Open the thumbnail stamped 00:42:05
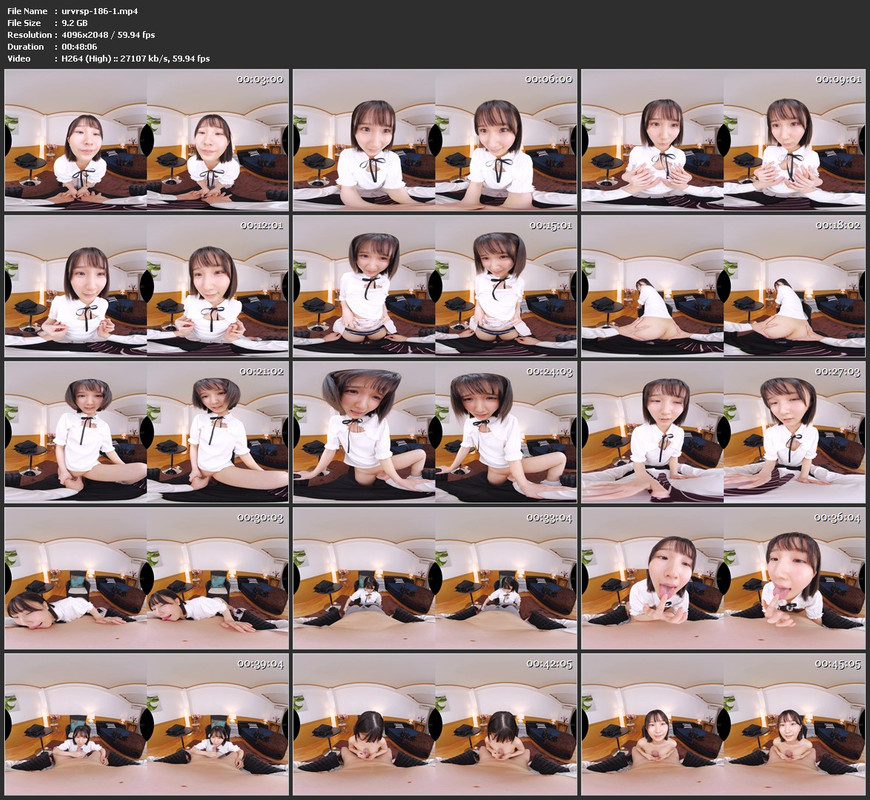870x800 pixels. [435, 725]
